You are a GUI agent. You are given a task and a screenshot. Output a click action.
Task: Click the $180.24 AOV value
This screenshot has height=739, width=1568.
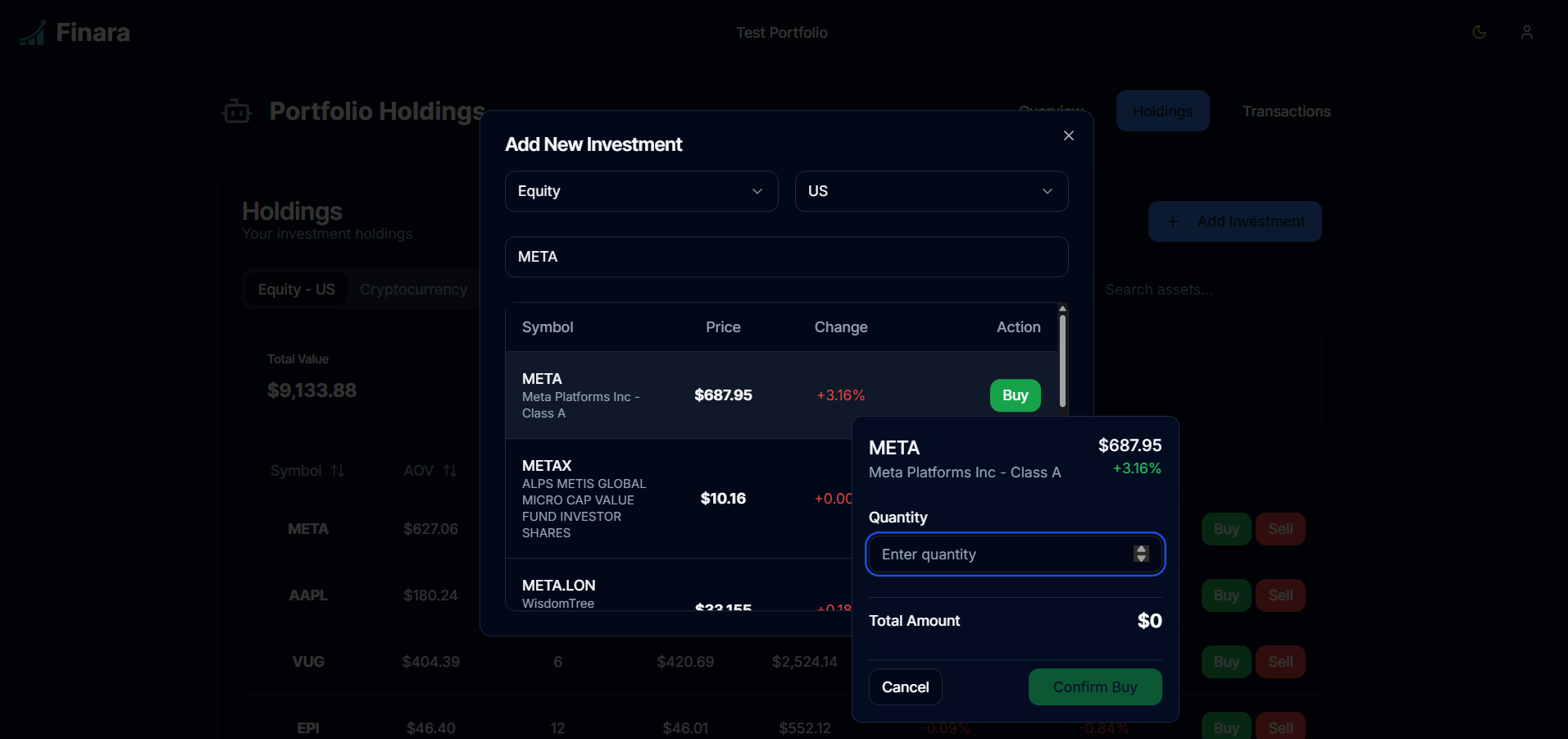[x=430, y=595]
